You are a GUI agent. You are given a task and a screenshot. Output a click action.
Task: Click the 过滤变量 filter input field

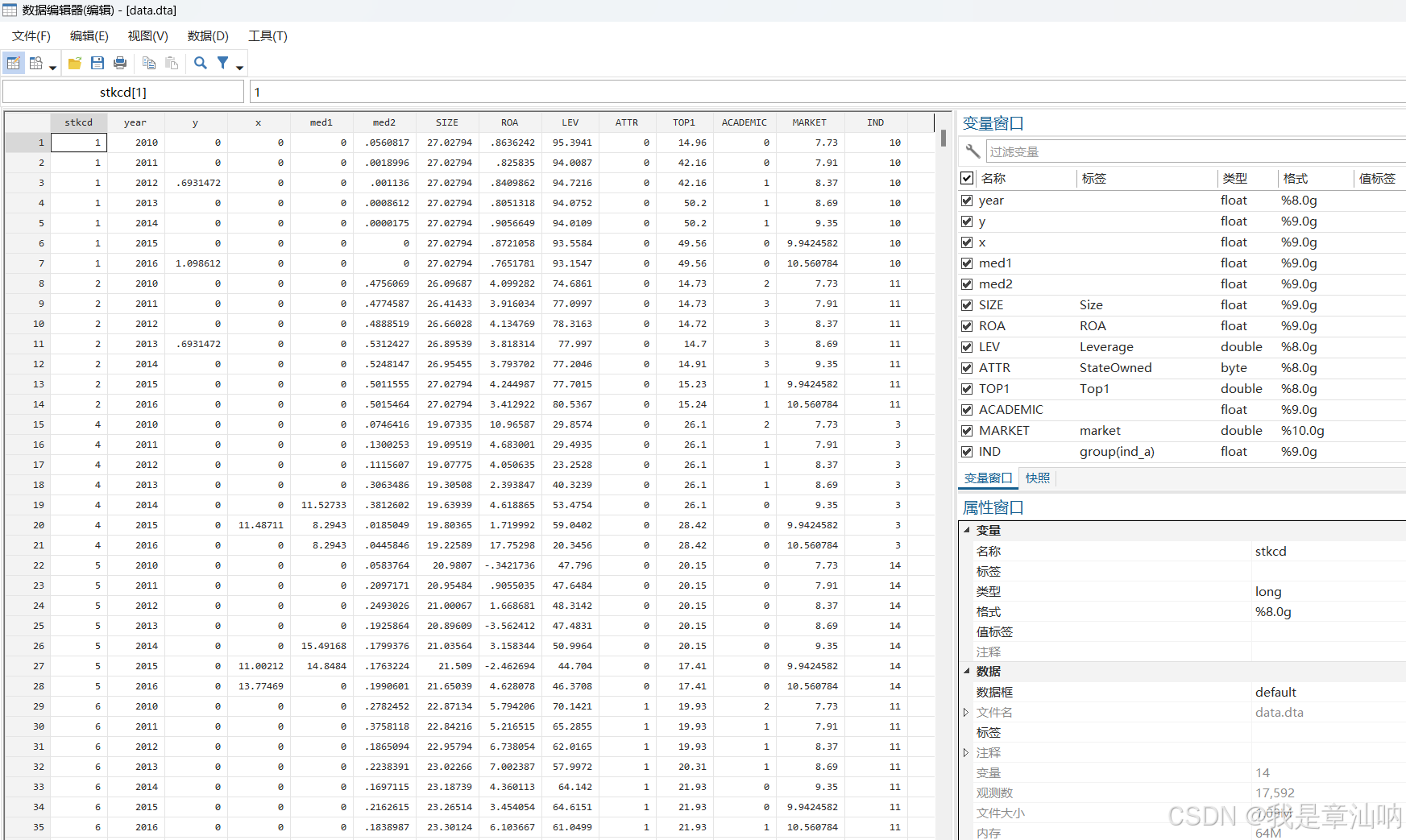coord(1196,151)
